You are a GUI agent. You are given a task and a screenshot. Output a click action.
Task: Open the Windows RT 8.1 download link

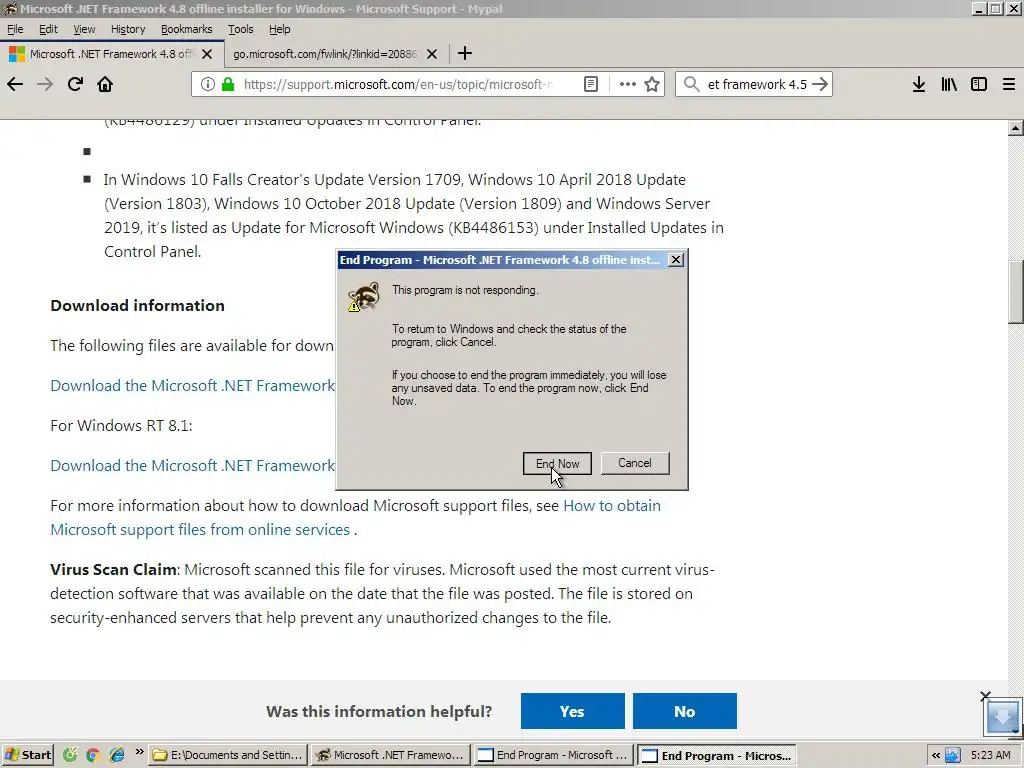click(x=193, y=466)
